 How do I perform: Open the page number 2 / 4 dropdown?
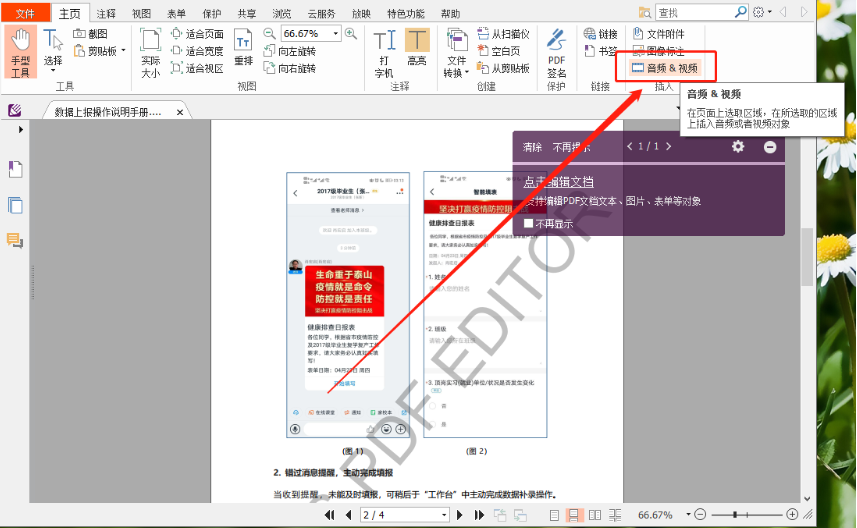444,515
